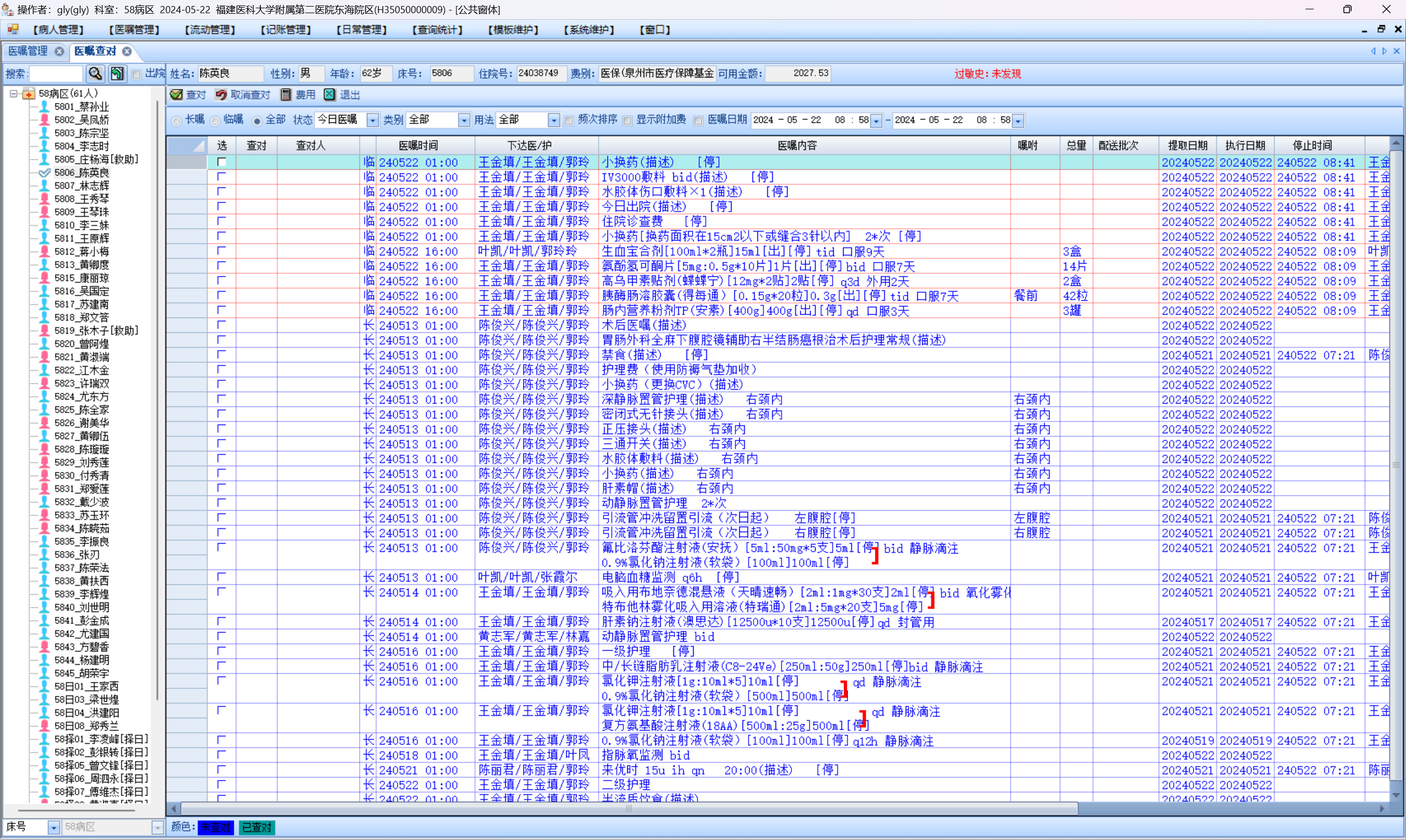Collapse the 58病区 tree node
Image resolution: width=1406 pixels, height=840 pixels.
tap(14, 93)
